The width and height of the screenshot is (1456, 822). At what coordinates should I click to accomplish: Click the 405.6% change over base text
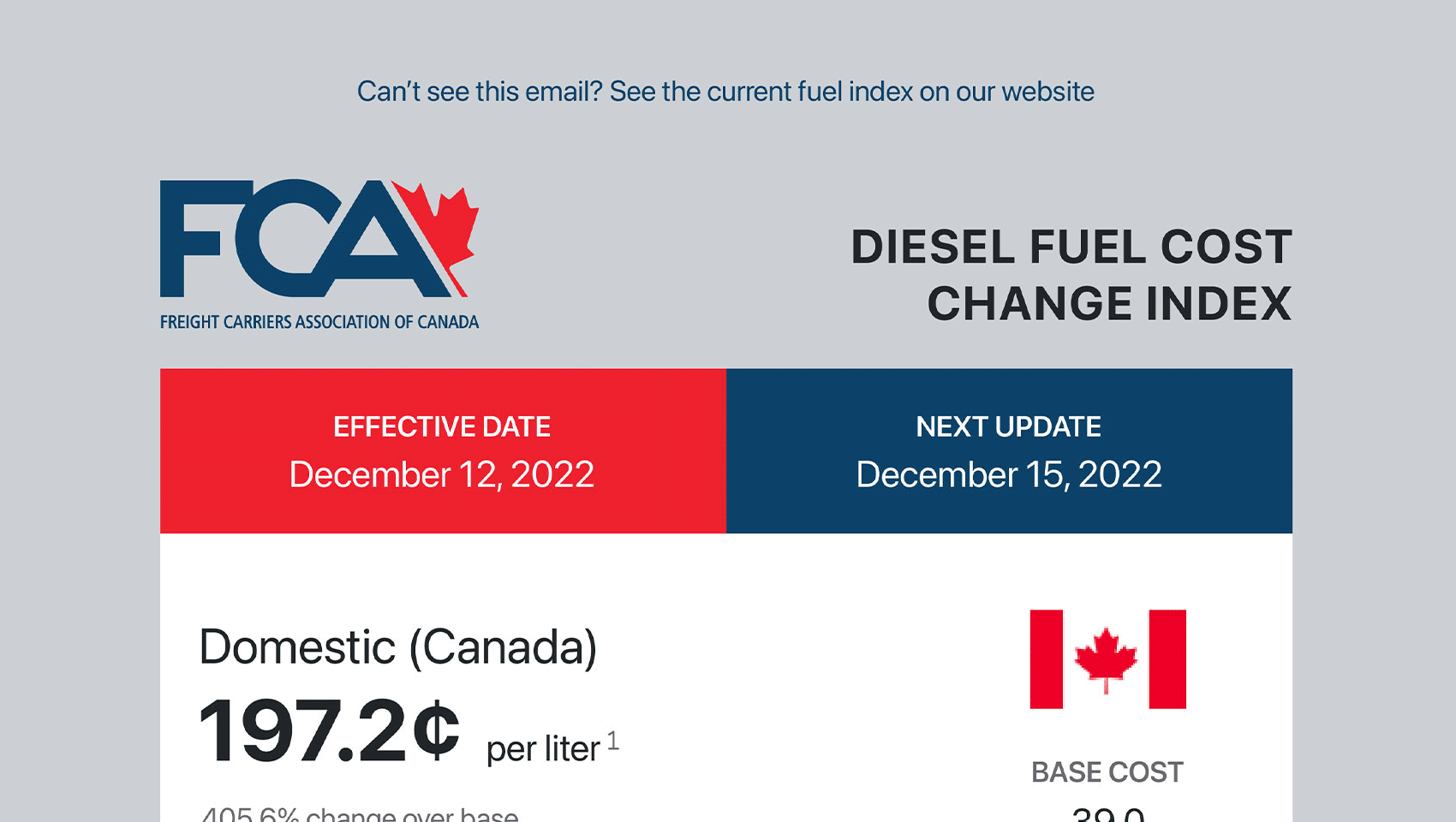pyautogui.click(x=360, y=813)
